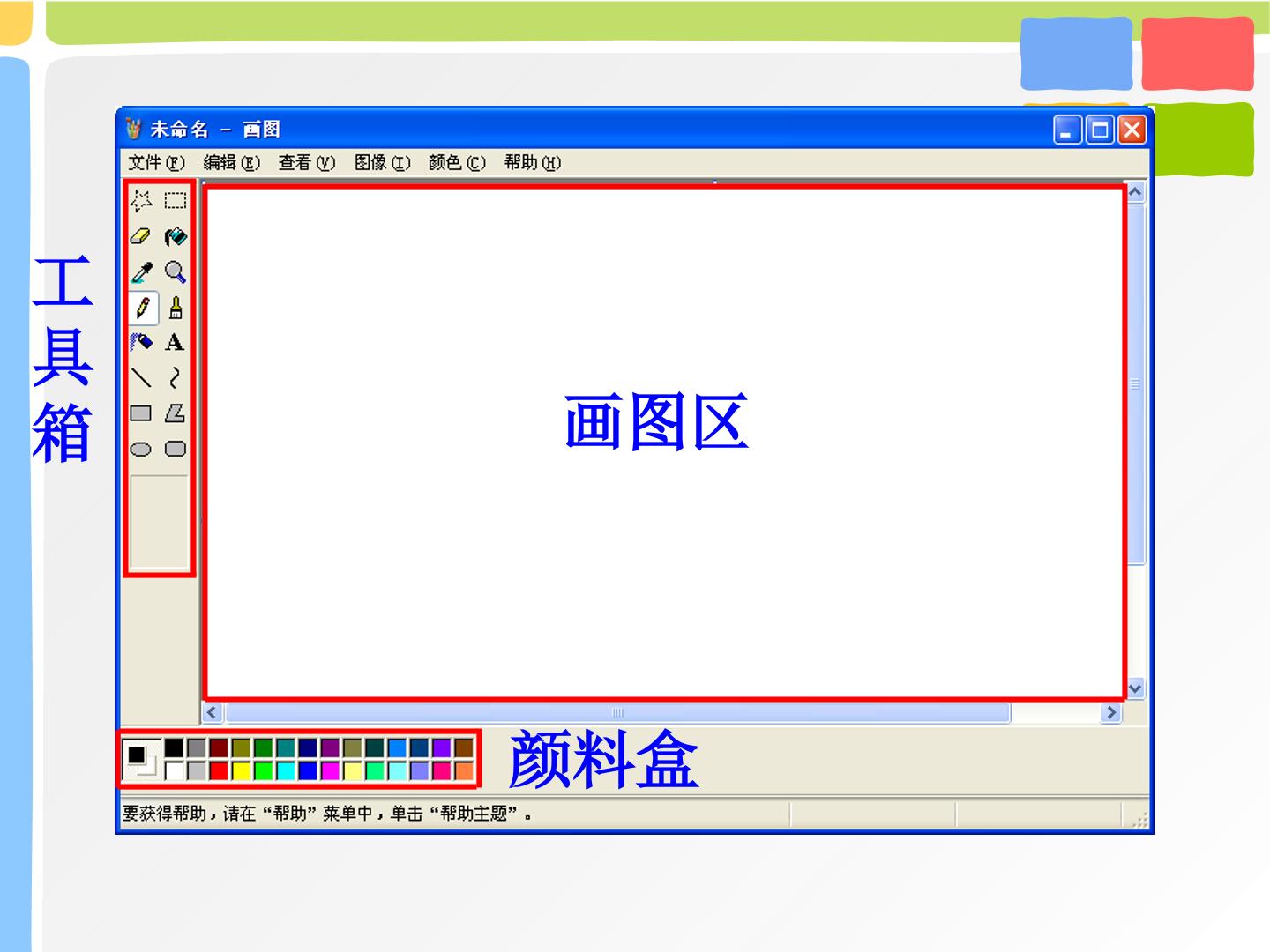
Task: Pick the brown color swatch
Action: (x=464, y=748)
